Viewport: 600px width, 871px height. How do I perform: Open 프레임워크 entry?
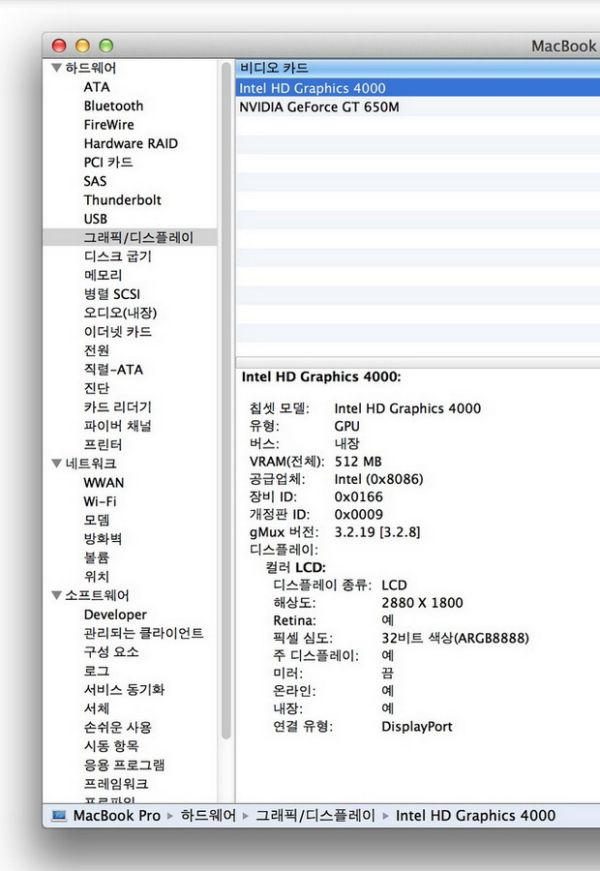click(116, 784)
